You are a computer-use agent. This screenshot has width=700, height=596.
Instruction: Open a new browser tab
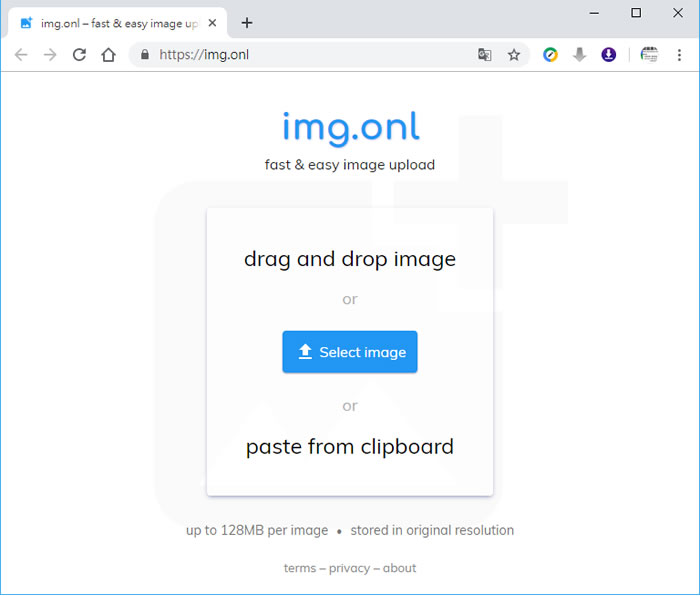[x=247, y=23]
